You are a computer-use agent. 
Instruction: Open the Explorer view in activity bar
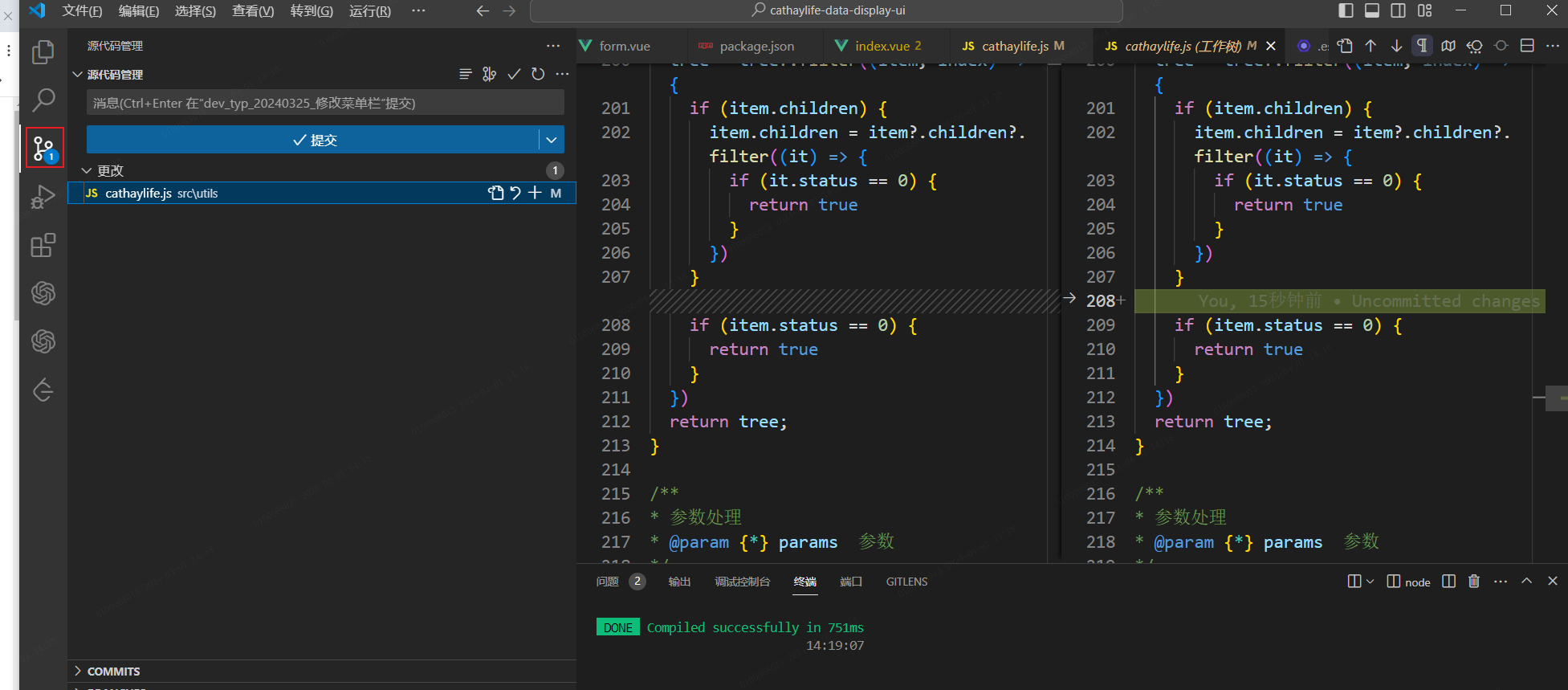(x=43, y=52)
